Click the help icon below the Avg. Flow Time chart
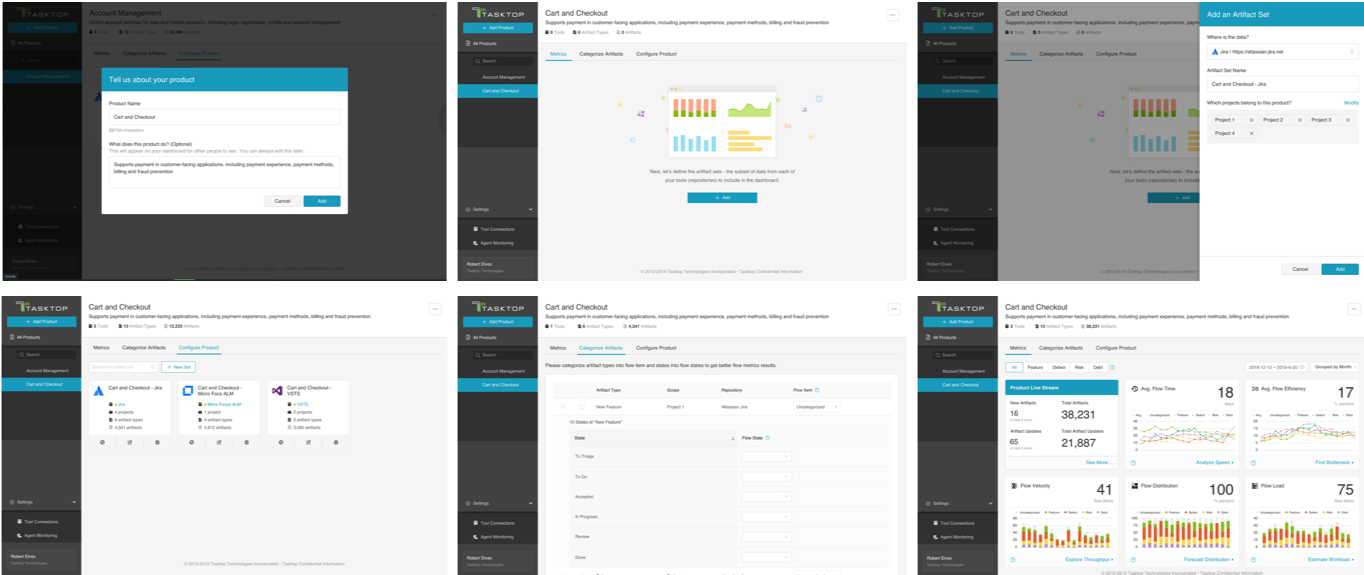The width and height of the screenshot is (1364, 575). pos(1133,463)
